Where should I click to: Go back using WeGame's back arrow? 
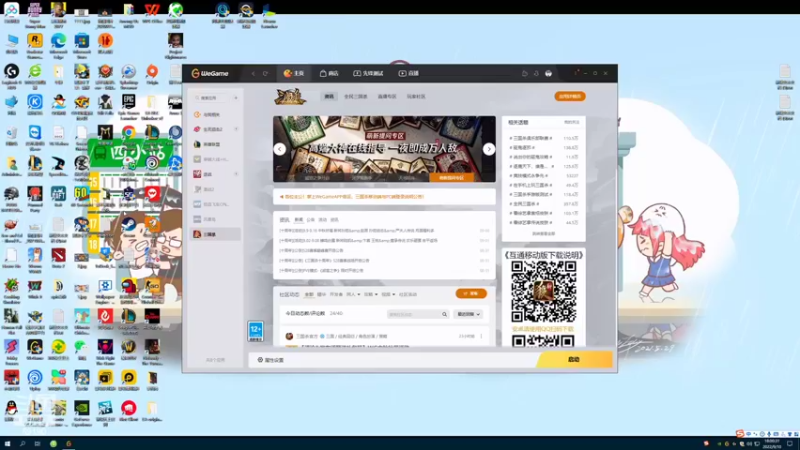pos(254,73)
